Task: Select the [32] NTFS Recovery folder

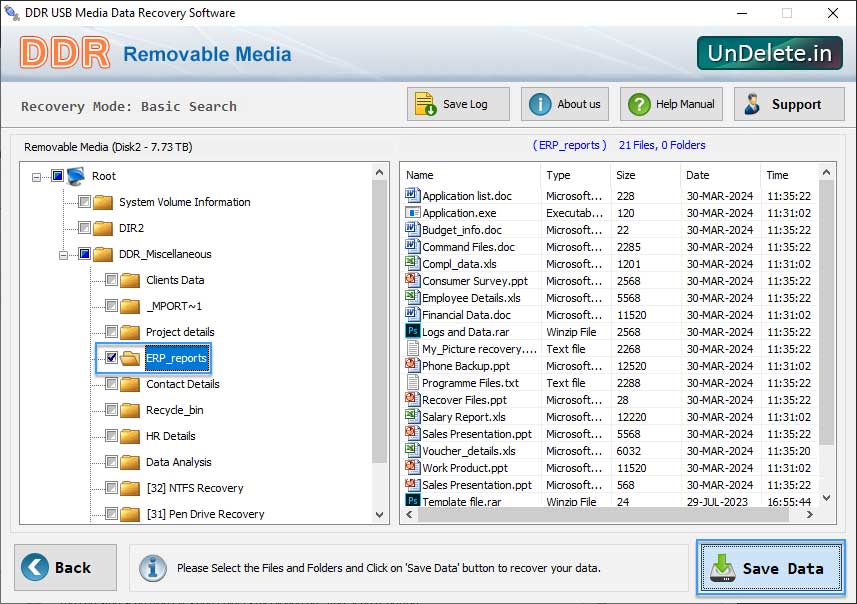Action: click(x=195, y=488)
